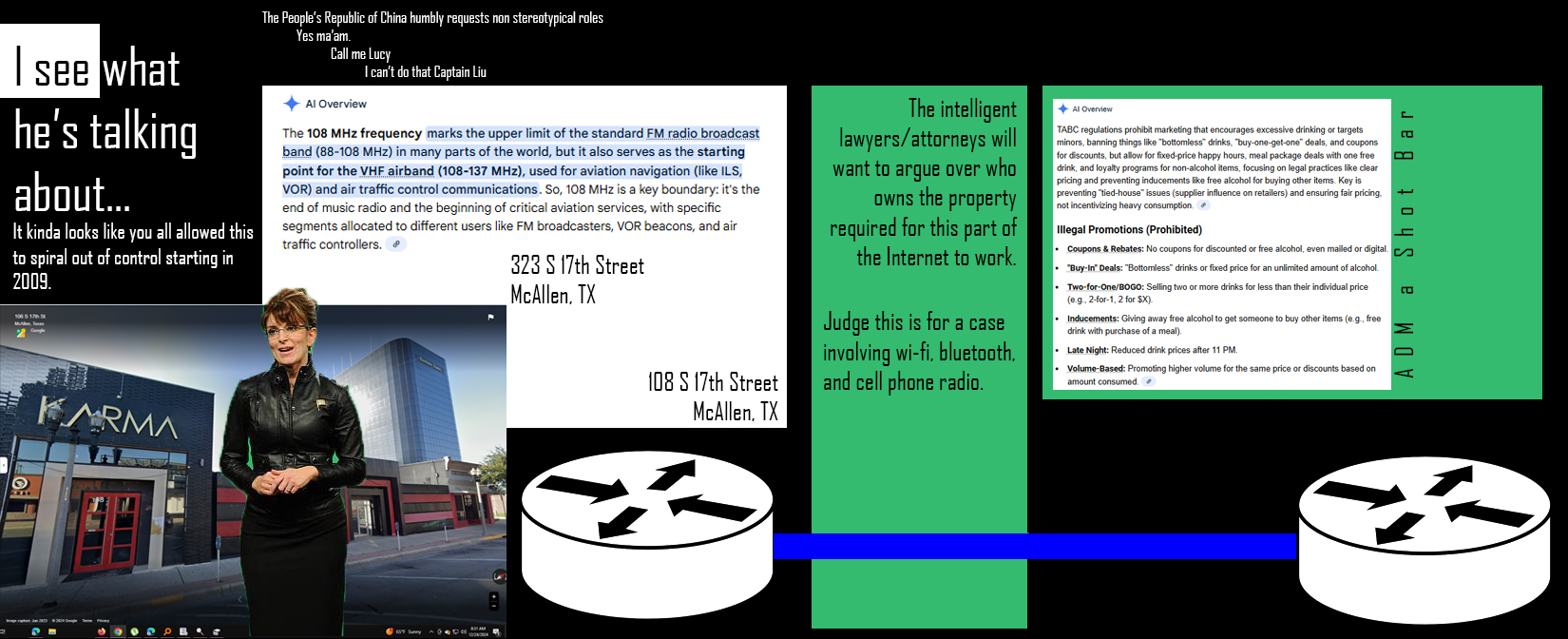
Task: Open File Explorer folder icon in taskbar
Action: (x=52, y=631)
